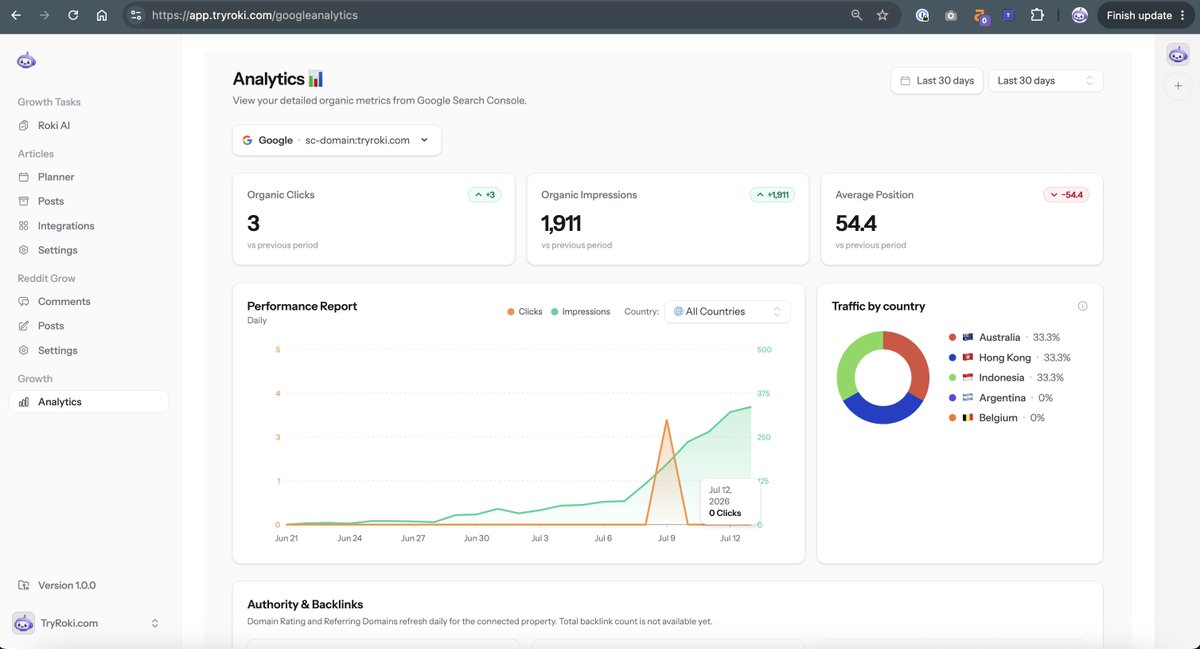
Task: Open the Last 30 days date range picker
Action: [x=937, y=80]
